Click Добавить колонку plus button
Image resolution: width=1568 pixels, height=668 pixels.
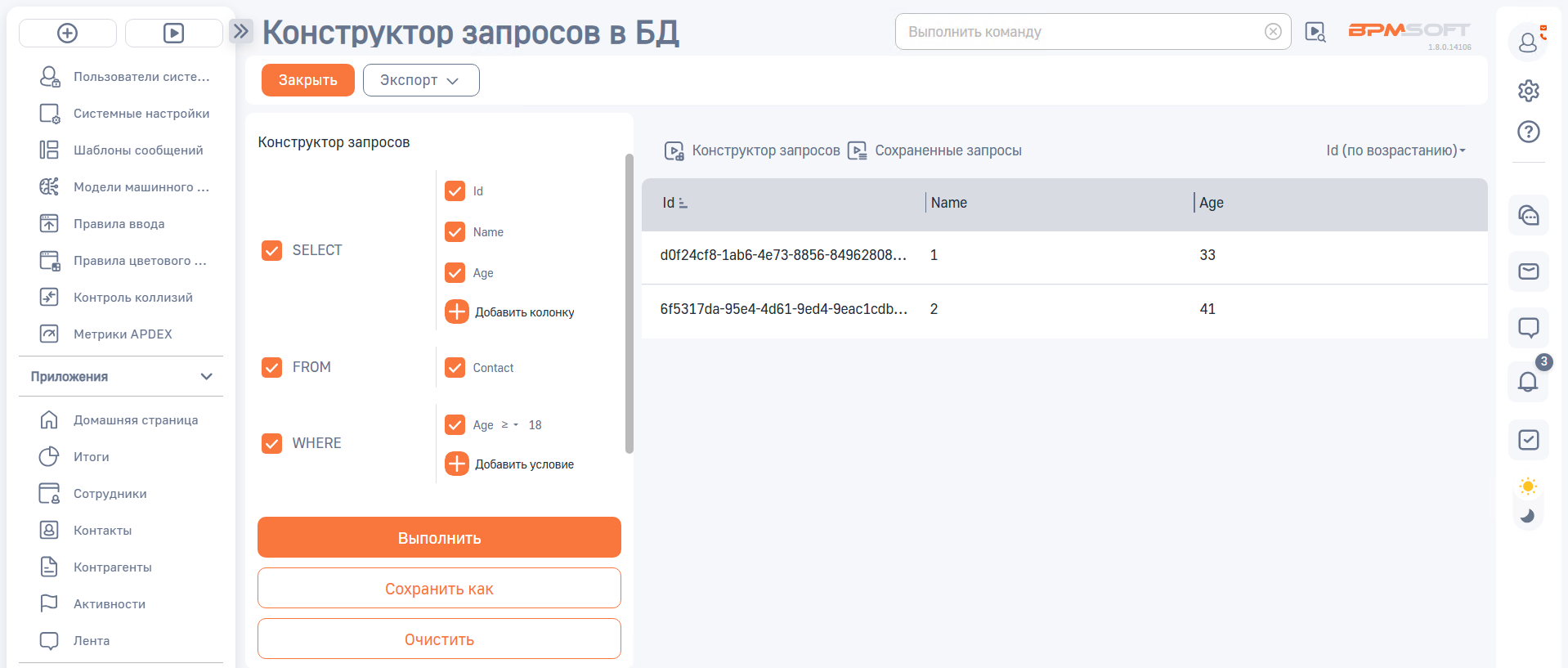457,312
